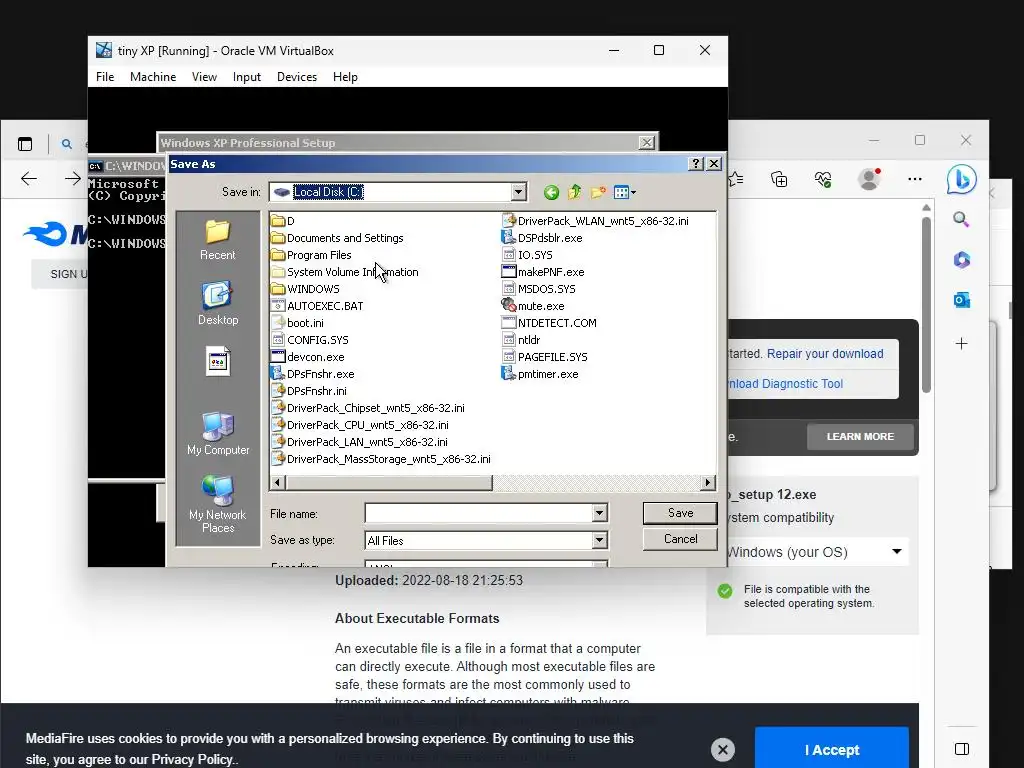1024x768 pixels.
Task: Select IO.SYS file
Action: (527, 255)
